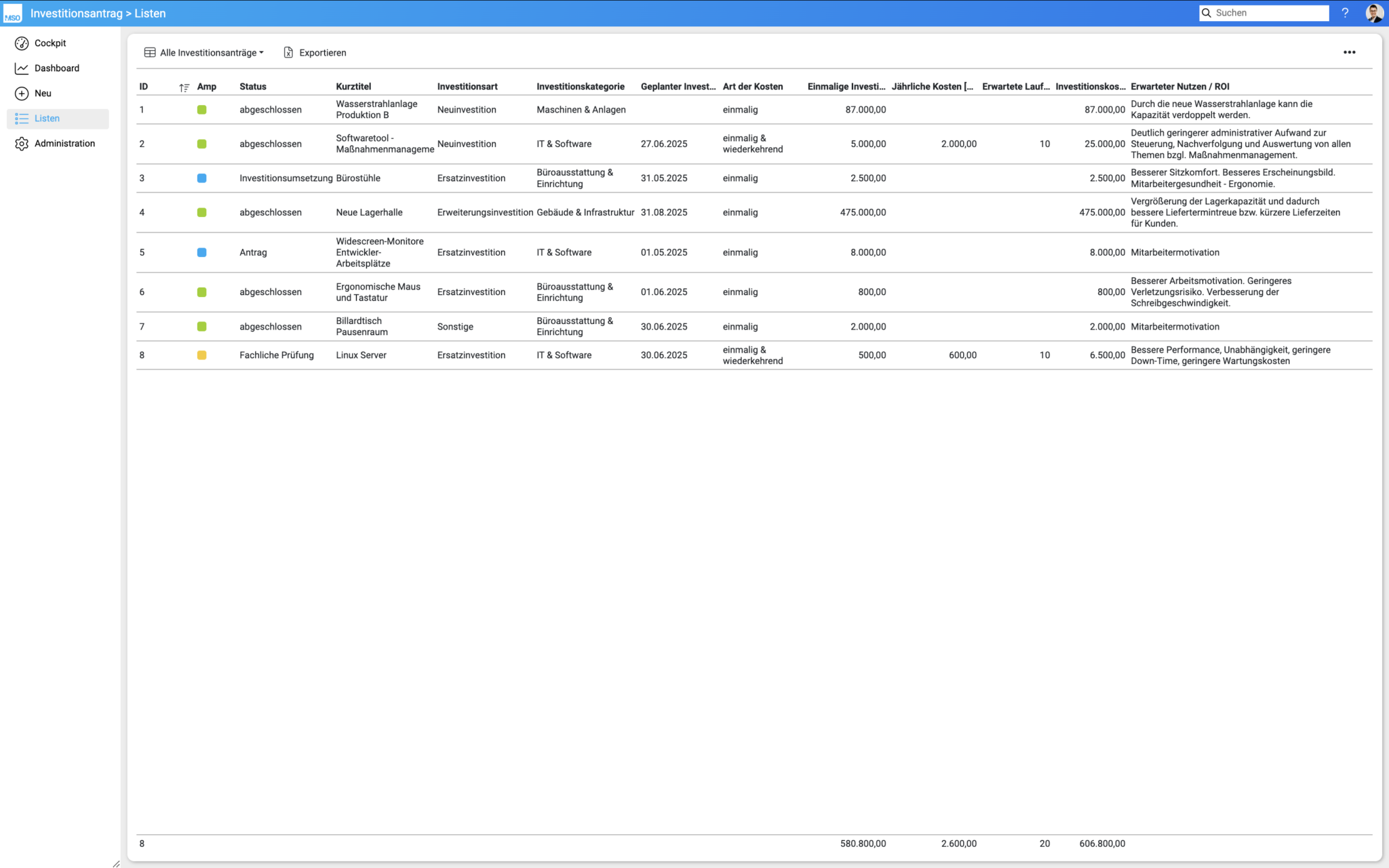Click the Art der Kosten column header
Screen dimensions: 1389x868
(753, 87)
